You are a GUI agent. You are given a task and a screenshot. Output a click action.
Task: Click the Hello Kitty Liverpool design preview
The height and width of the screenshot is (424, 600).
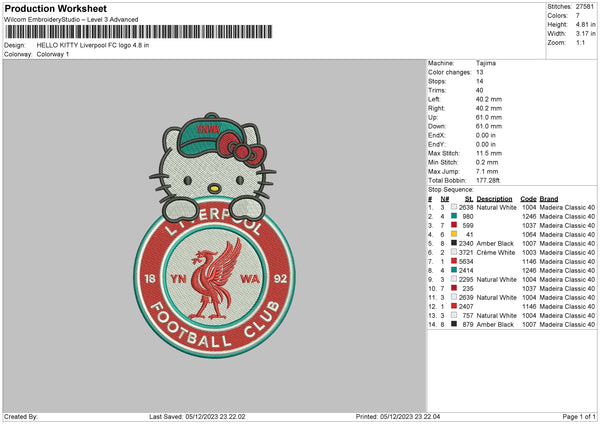[x=214, y=235]
